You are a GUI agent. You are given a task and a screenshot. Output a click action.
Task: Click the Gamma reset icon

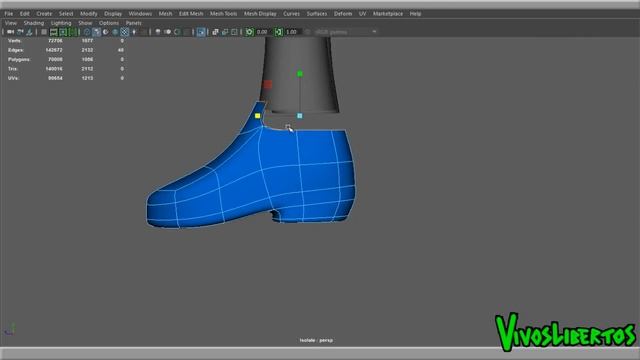279,32
